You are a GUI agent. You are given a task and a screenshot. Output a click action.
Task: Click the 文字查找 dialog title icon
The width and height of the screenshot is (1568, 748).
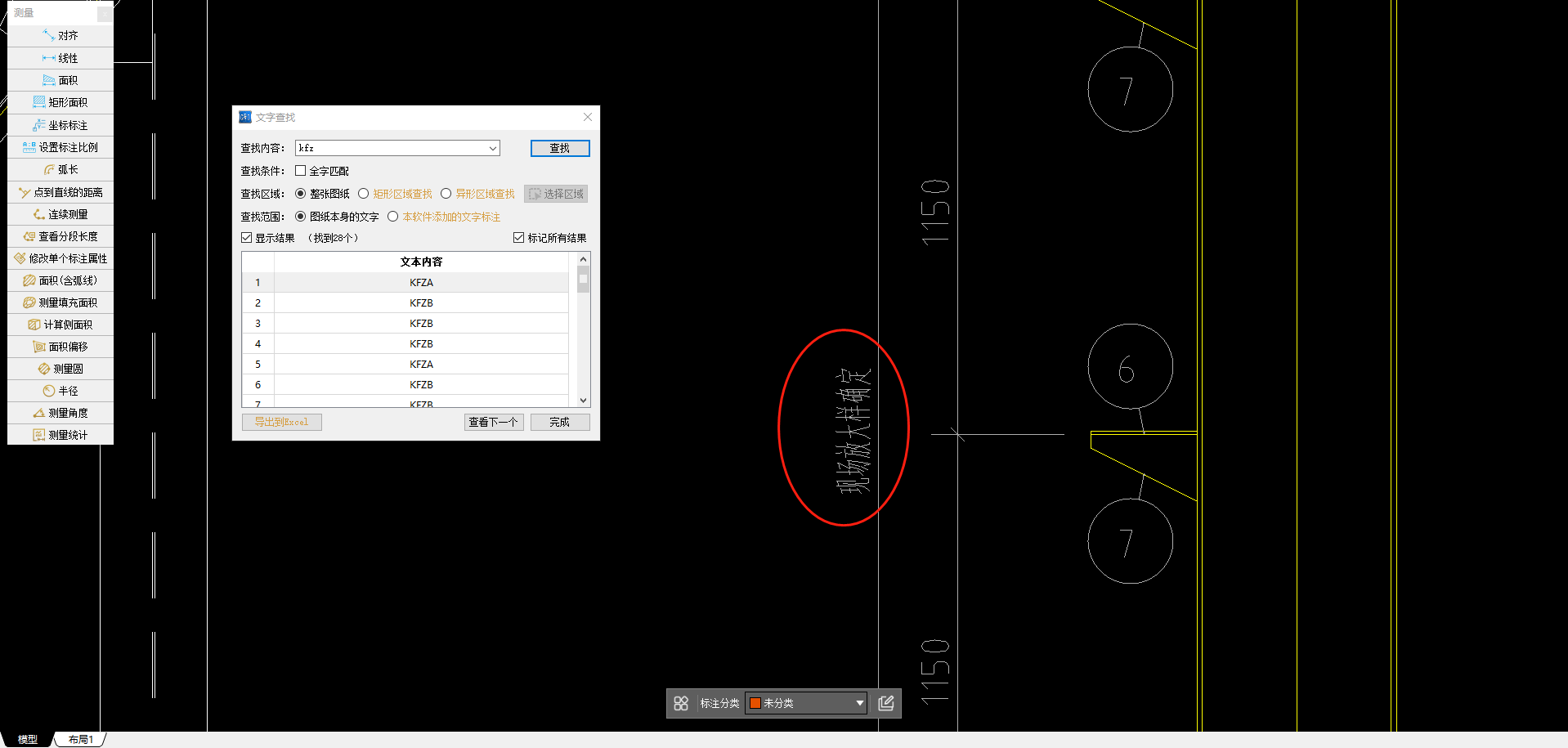[245, 118]
